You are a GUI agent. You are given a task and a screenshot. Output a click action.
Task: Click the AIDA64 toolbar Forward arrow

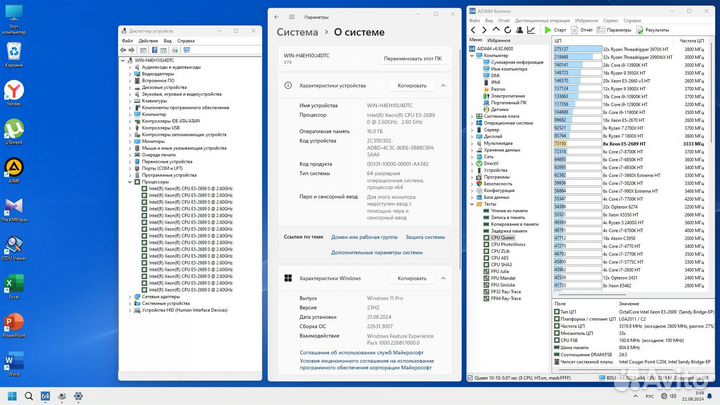pos(484,30)
